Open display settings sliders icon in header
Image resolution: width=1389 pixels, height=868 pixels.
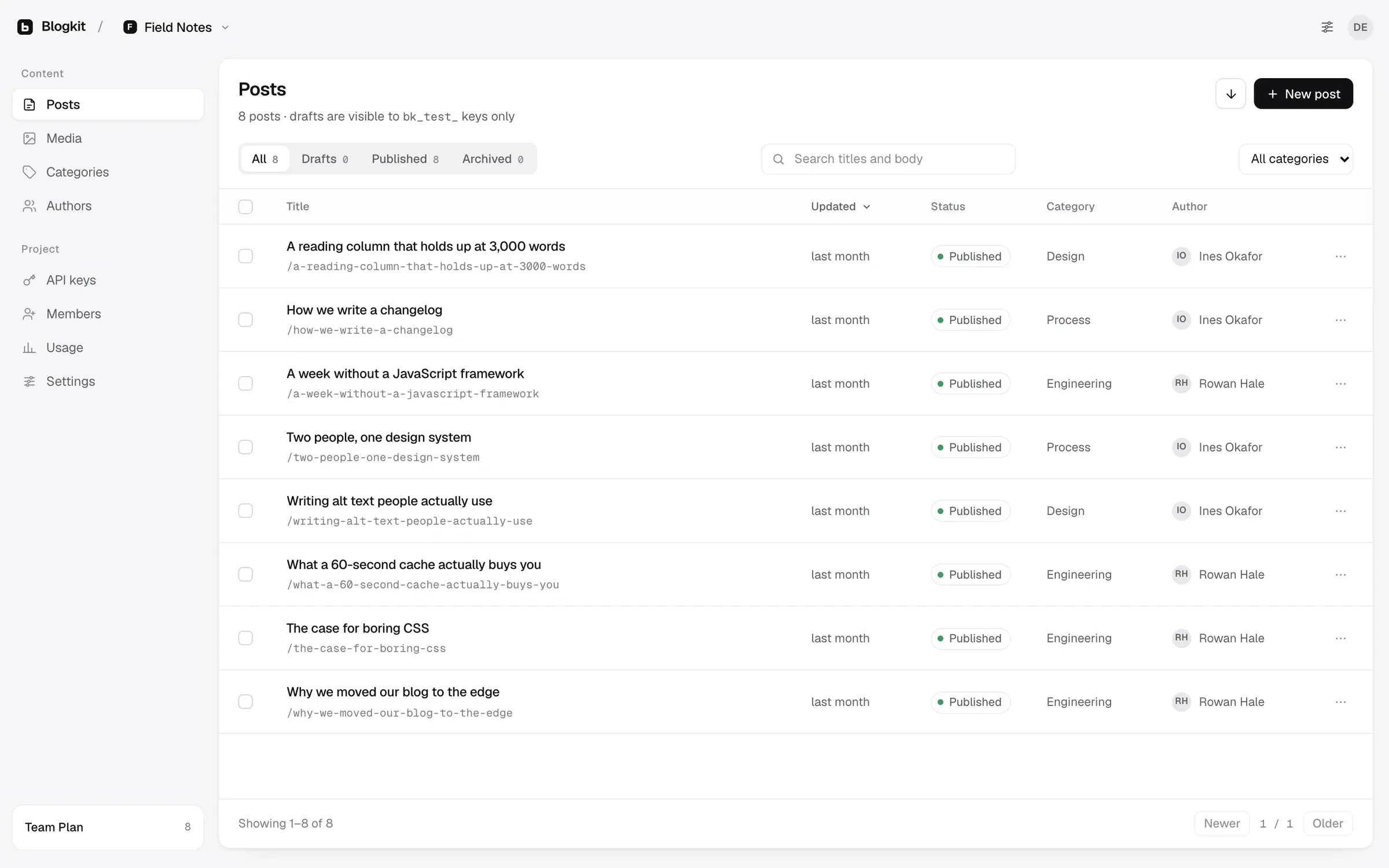tap(1327, 27)
